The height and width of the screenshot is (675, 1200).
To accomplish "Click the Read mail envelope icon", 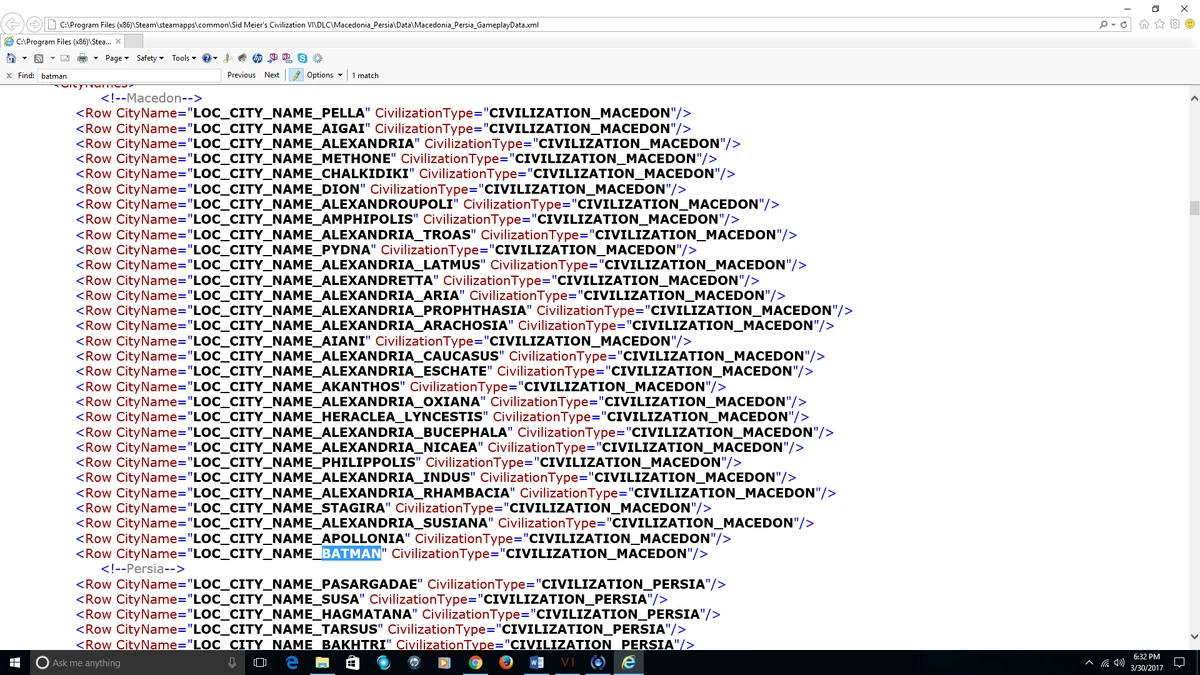I will [x=65, y=58].
